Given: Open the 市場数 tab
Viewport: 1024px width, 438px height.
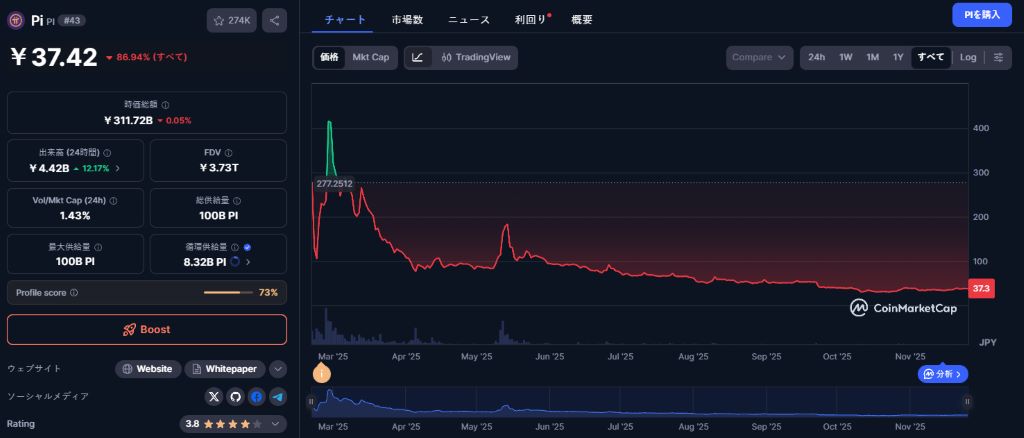Looking at the screenshot, I should pyautogui.click(x=408, y=20).
